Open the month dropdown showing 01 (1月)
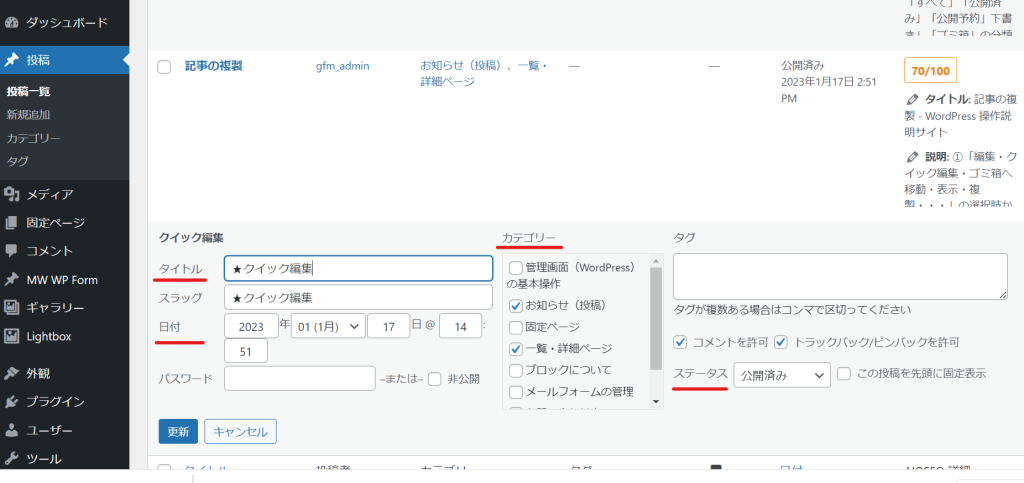Viewport: 1024px width, 483px height. coord(328,326)
